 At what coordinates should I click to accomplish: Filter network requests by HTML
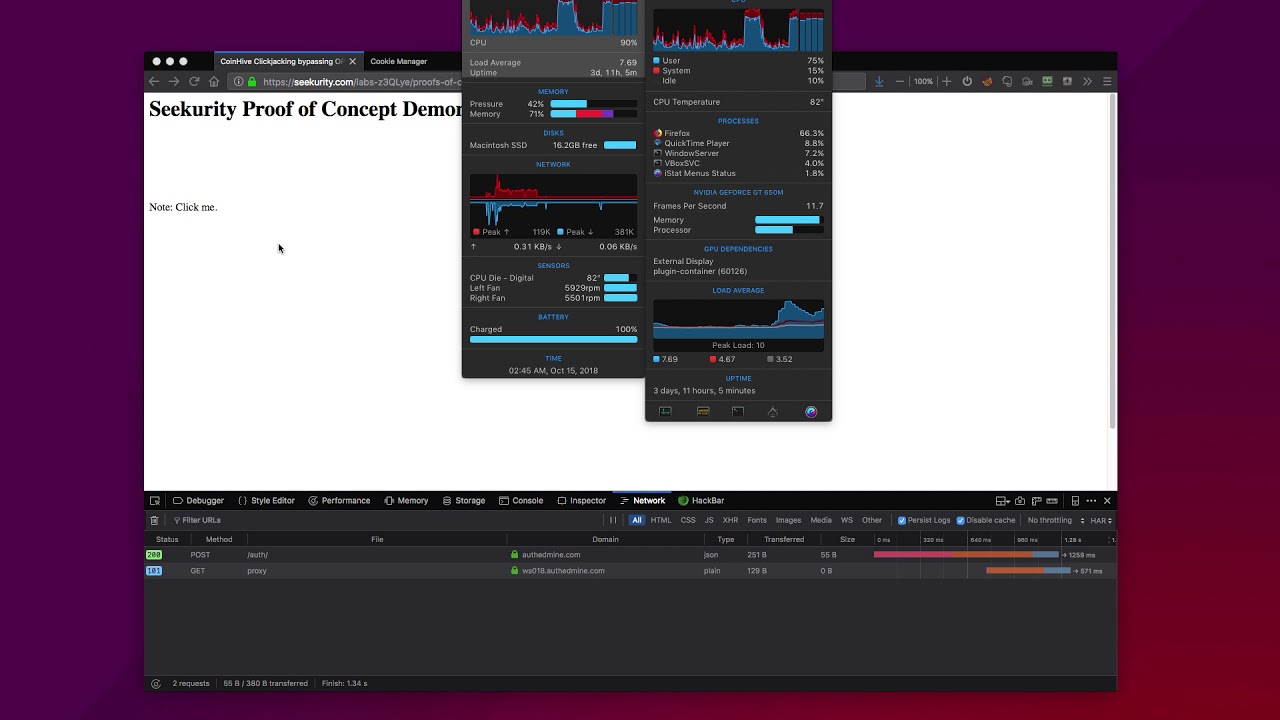[x=661, y=520]
